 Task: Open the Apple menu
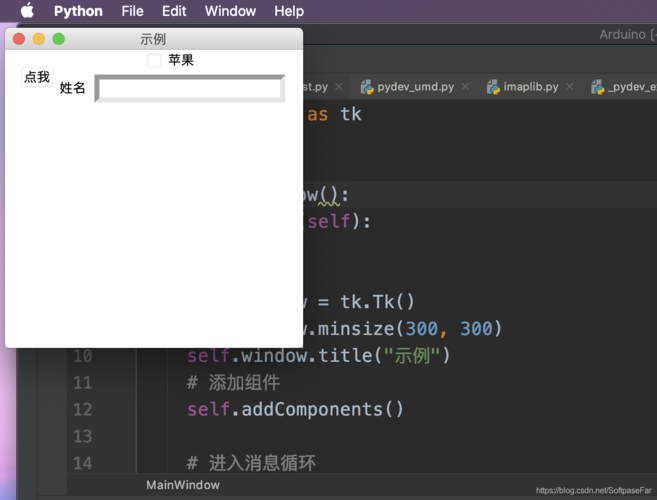27,10
